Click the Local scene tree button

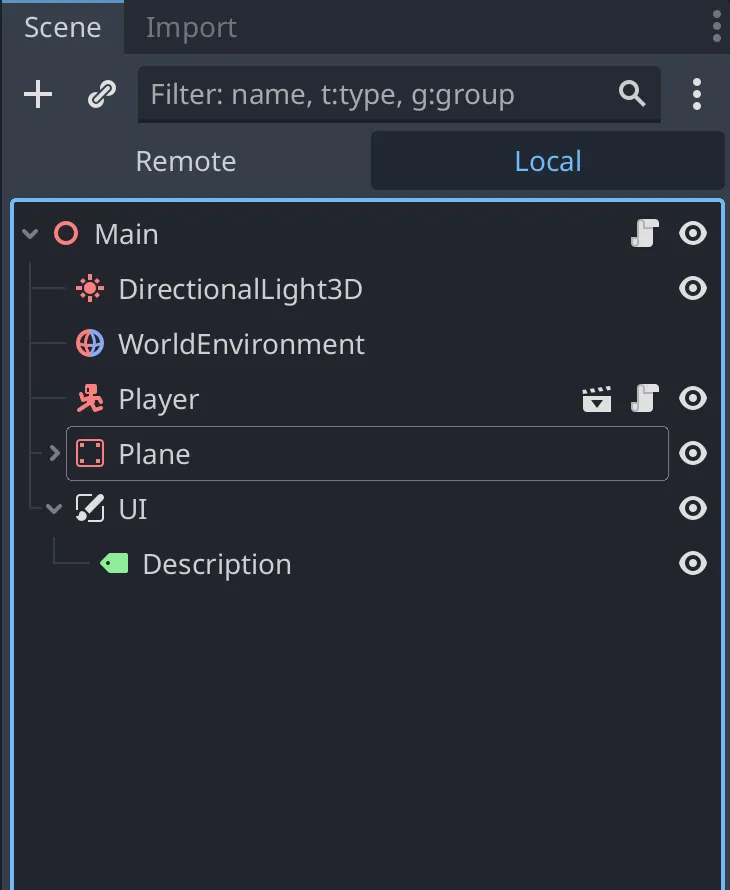(547, 161)
